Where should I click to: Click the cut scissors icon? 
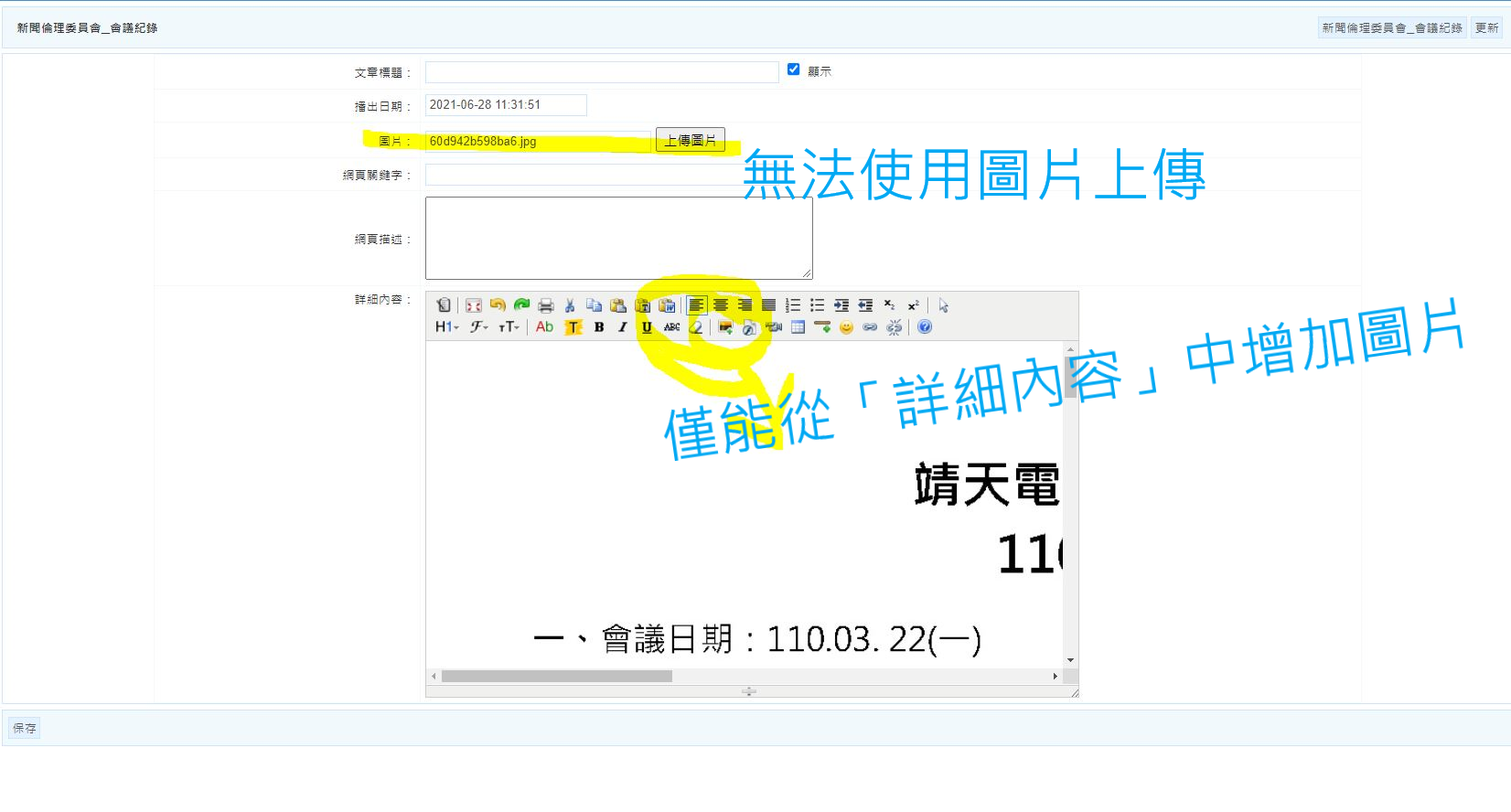(x=570, y=305)
